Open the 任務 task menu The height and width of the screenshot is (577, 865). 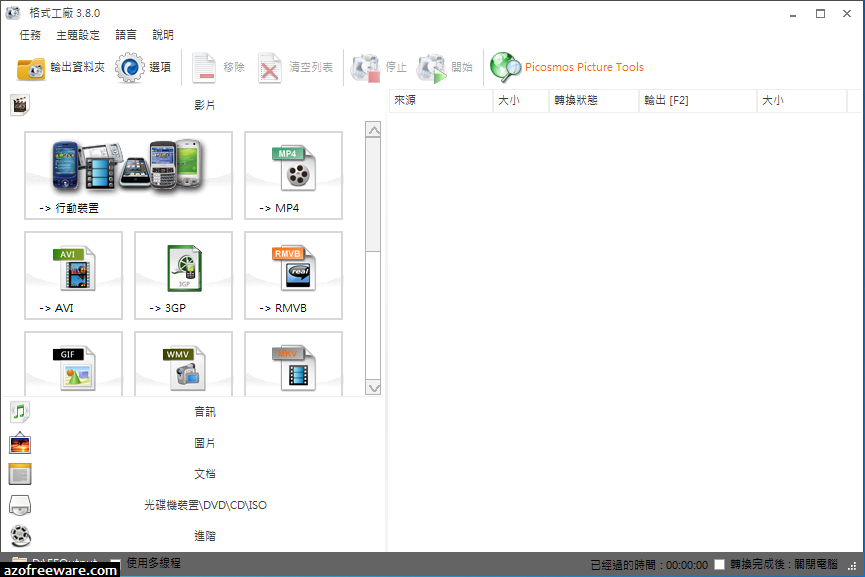(30, 35)
